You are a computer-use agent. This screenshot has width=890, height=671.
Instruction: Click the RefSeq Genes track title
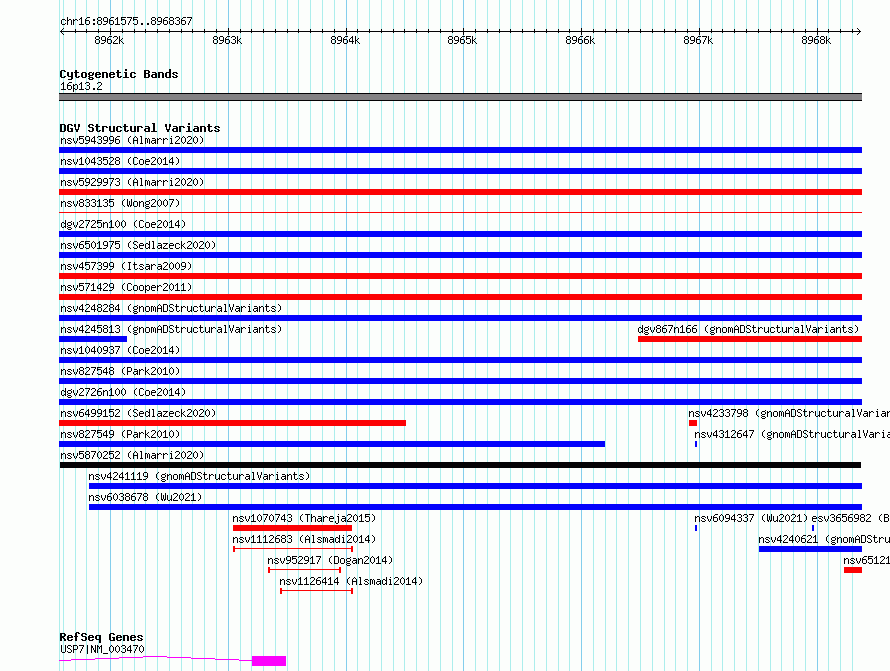click(x=101, y=637)
